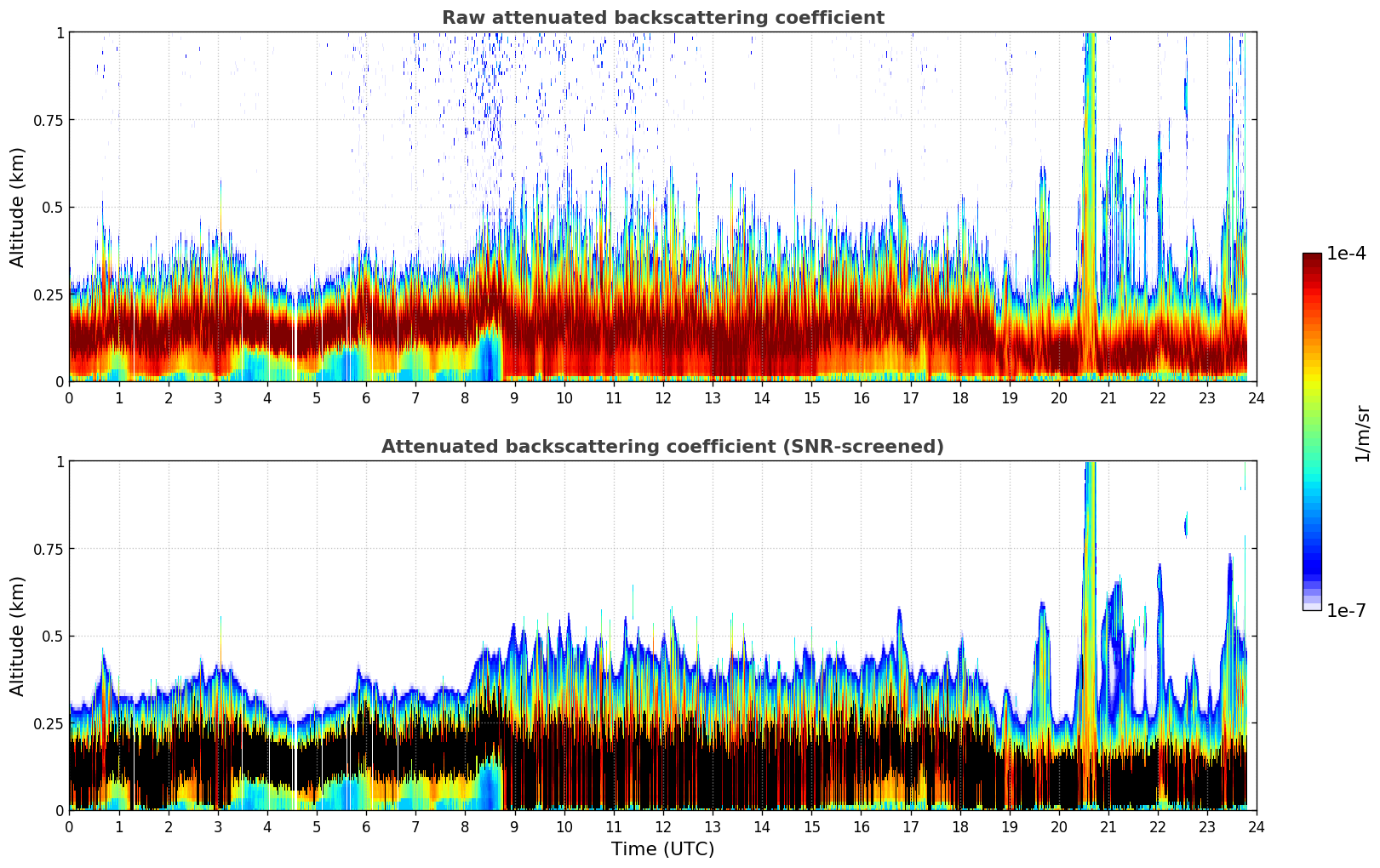
Task: Click the top plot's 'Altitude (km)' label
Action: (x=18, y=207)
